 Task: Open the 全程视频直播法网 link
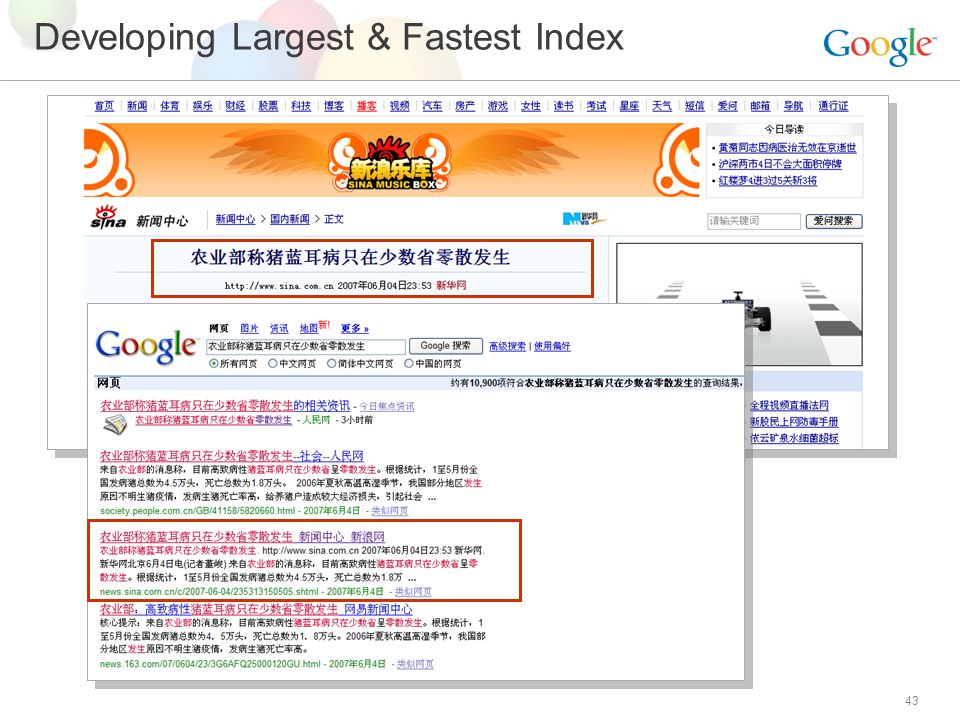click(x=790, y=405)
